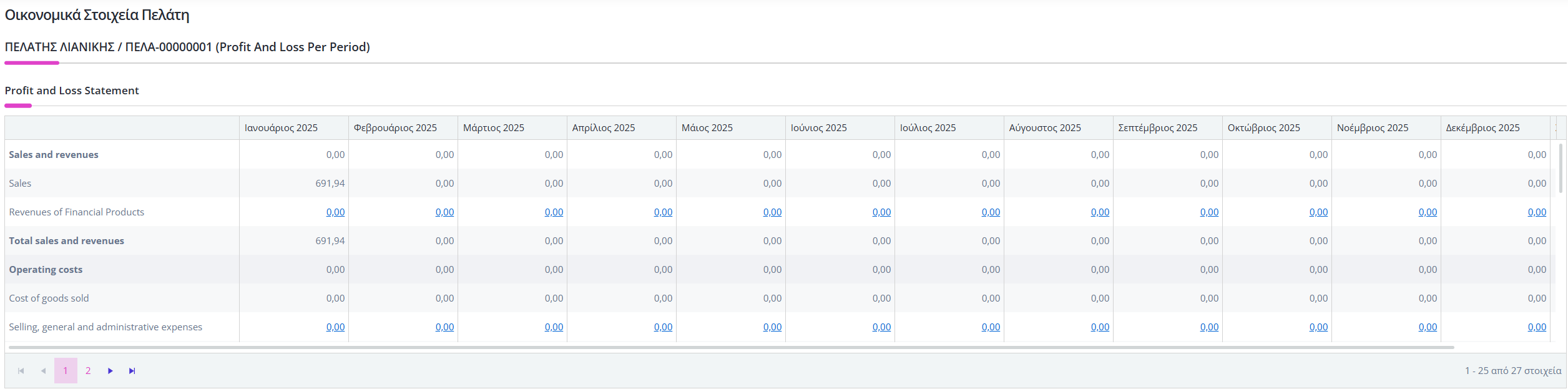Click the '1 - 25 από 27 στοιχεία' pager info

coord(1513,371)
